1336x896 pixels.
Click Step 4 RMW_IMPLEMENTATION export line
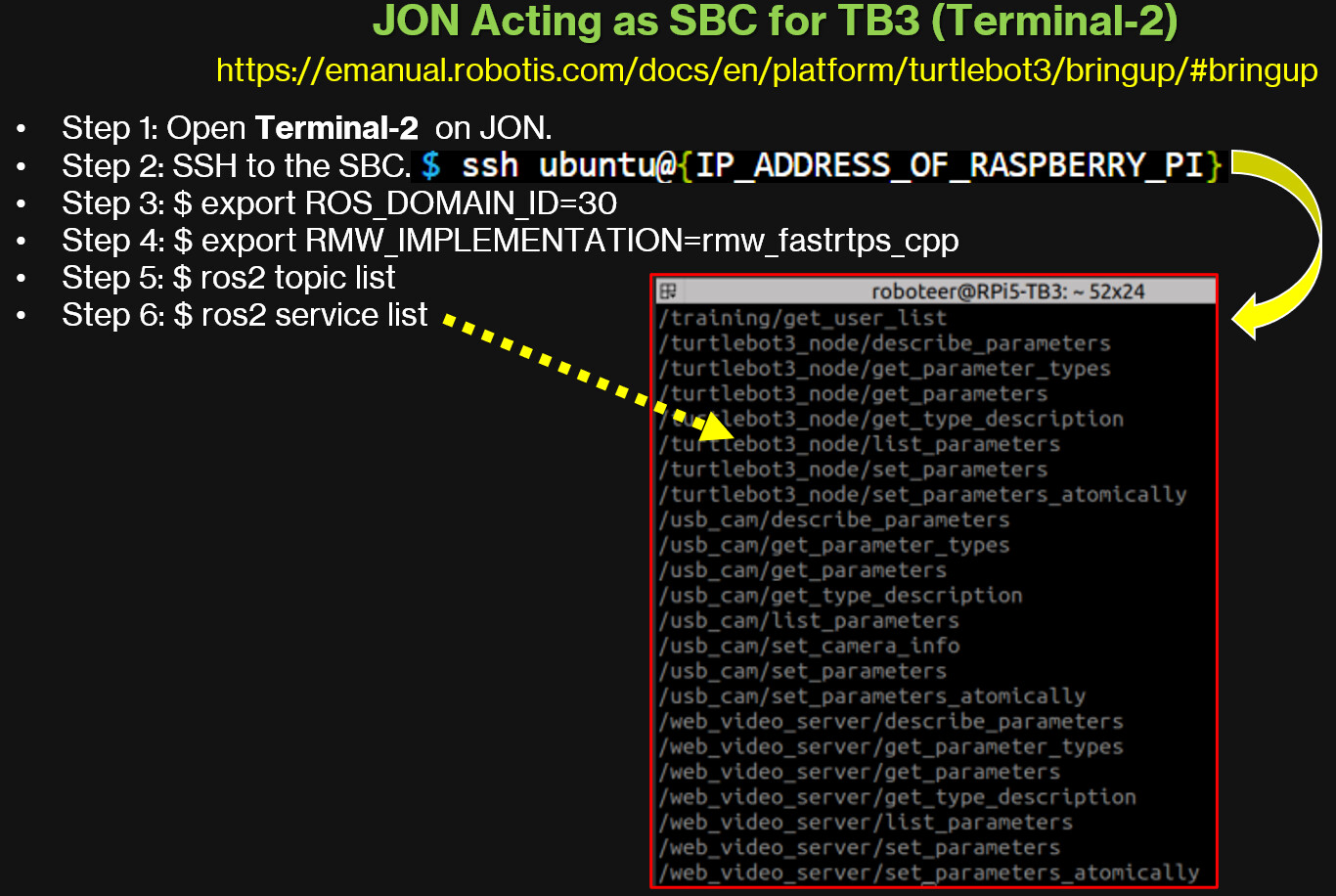510,241
